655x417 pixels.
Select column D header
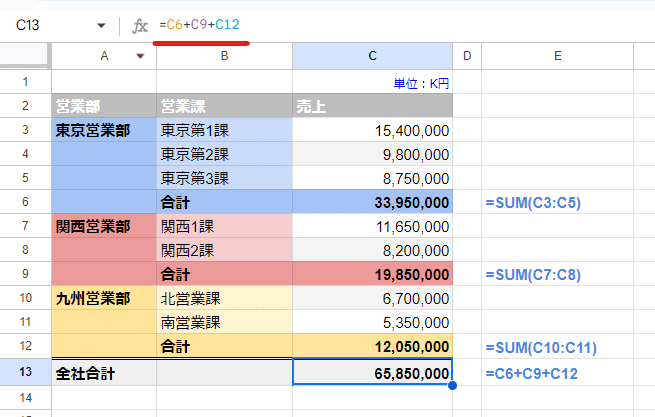point(467,56)
